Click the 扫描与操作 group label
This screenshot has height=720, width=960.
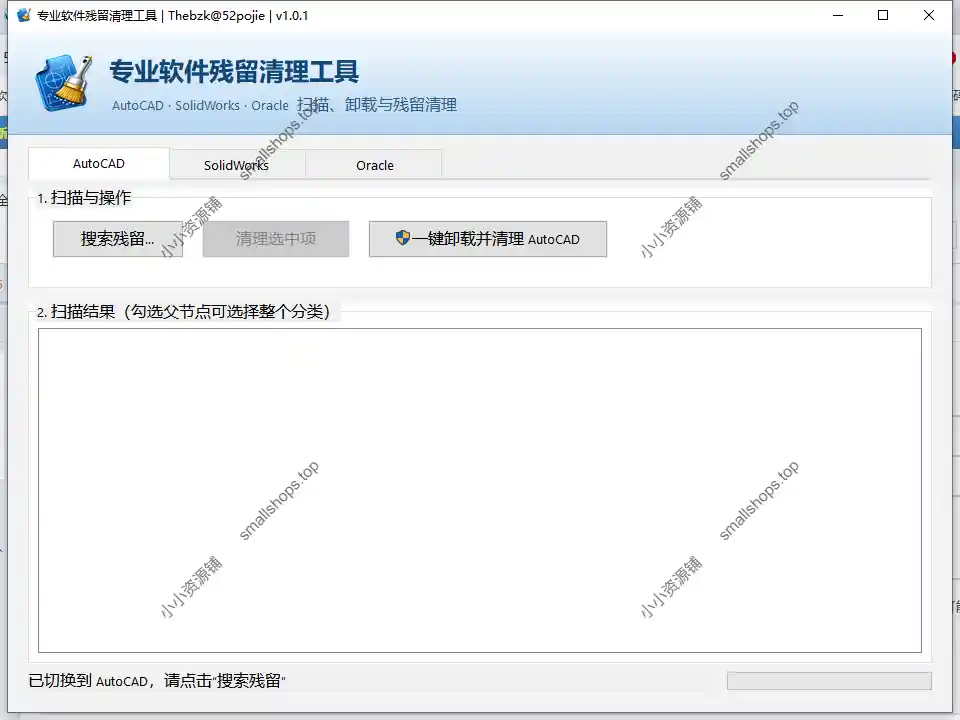84,198
